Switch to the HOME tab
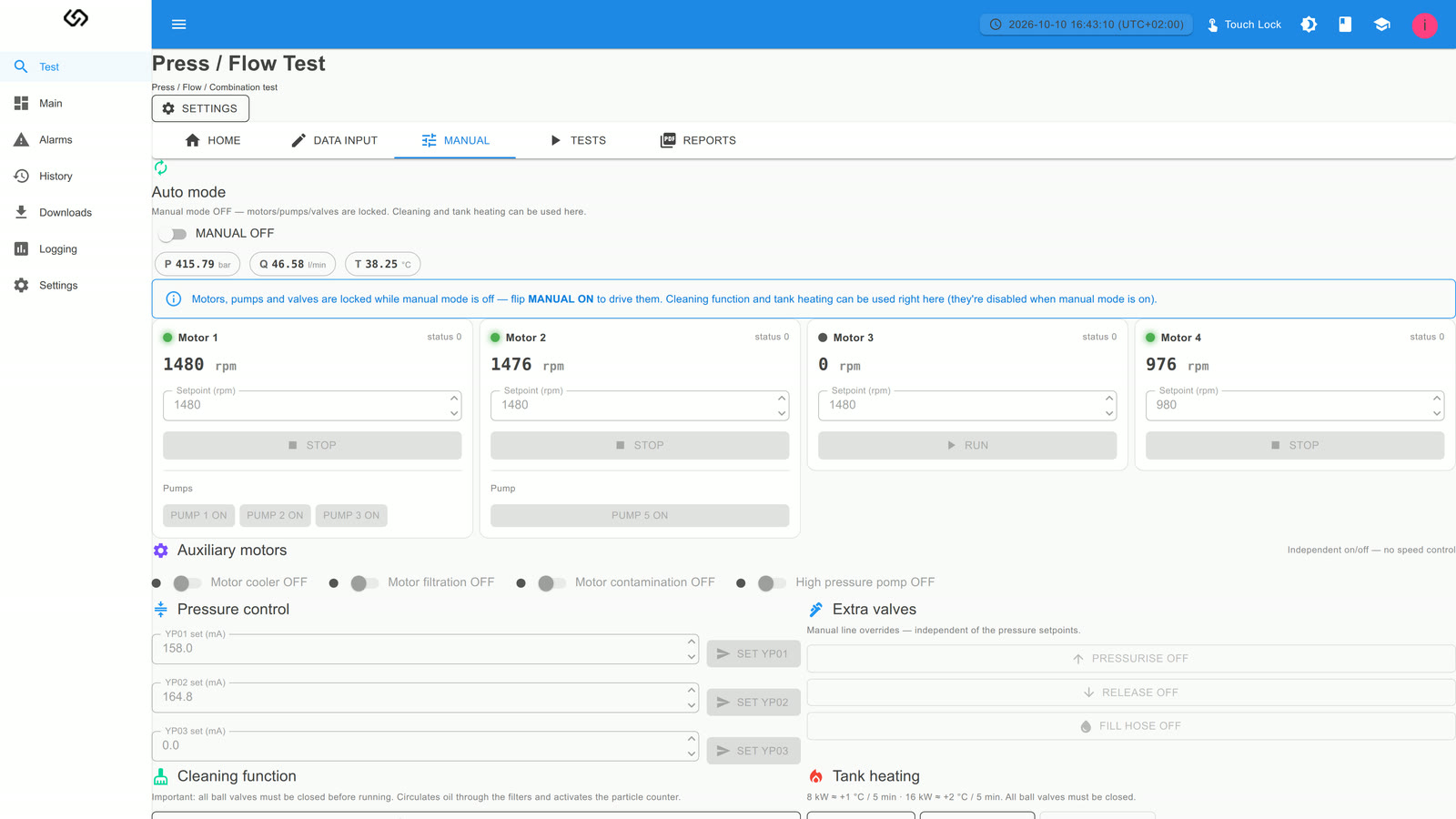Image resolution: width=1456 pixels, height=819 pixels. click(x=213, y=140)
